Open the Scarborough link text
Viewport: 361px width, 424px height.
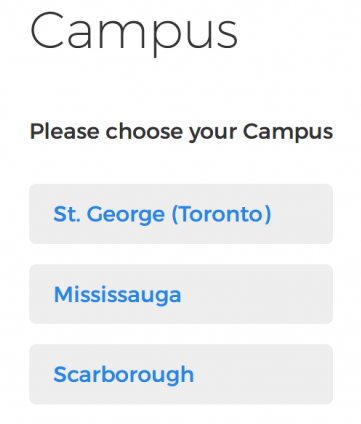click(x=124, y=375)
